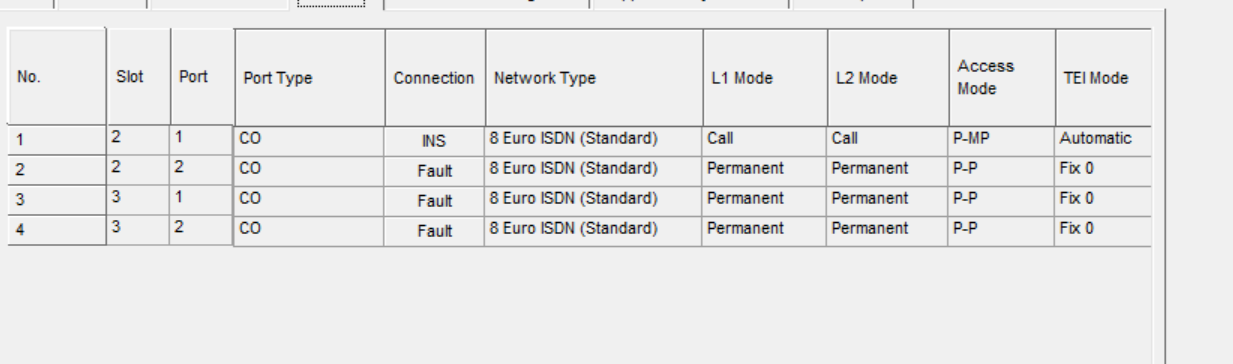Select Port Type CO in row 3
This screenshot has width=1233, height=364.
[309, 200]
